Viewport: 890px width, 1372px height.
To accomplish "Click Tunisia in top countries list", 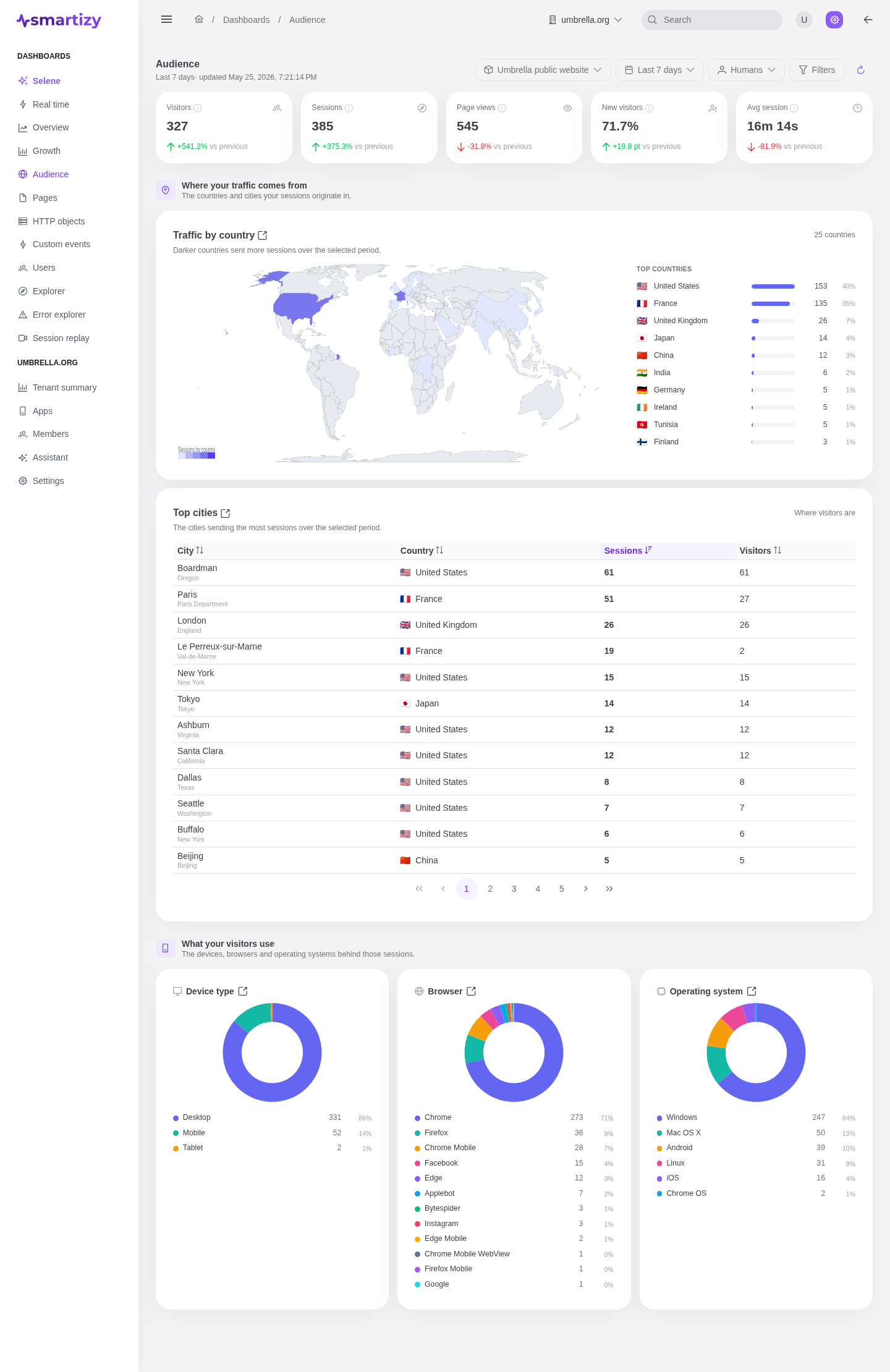I will [746, 425].
